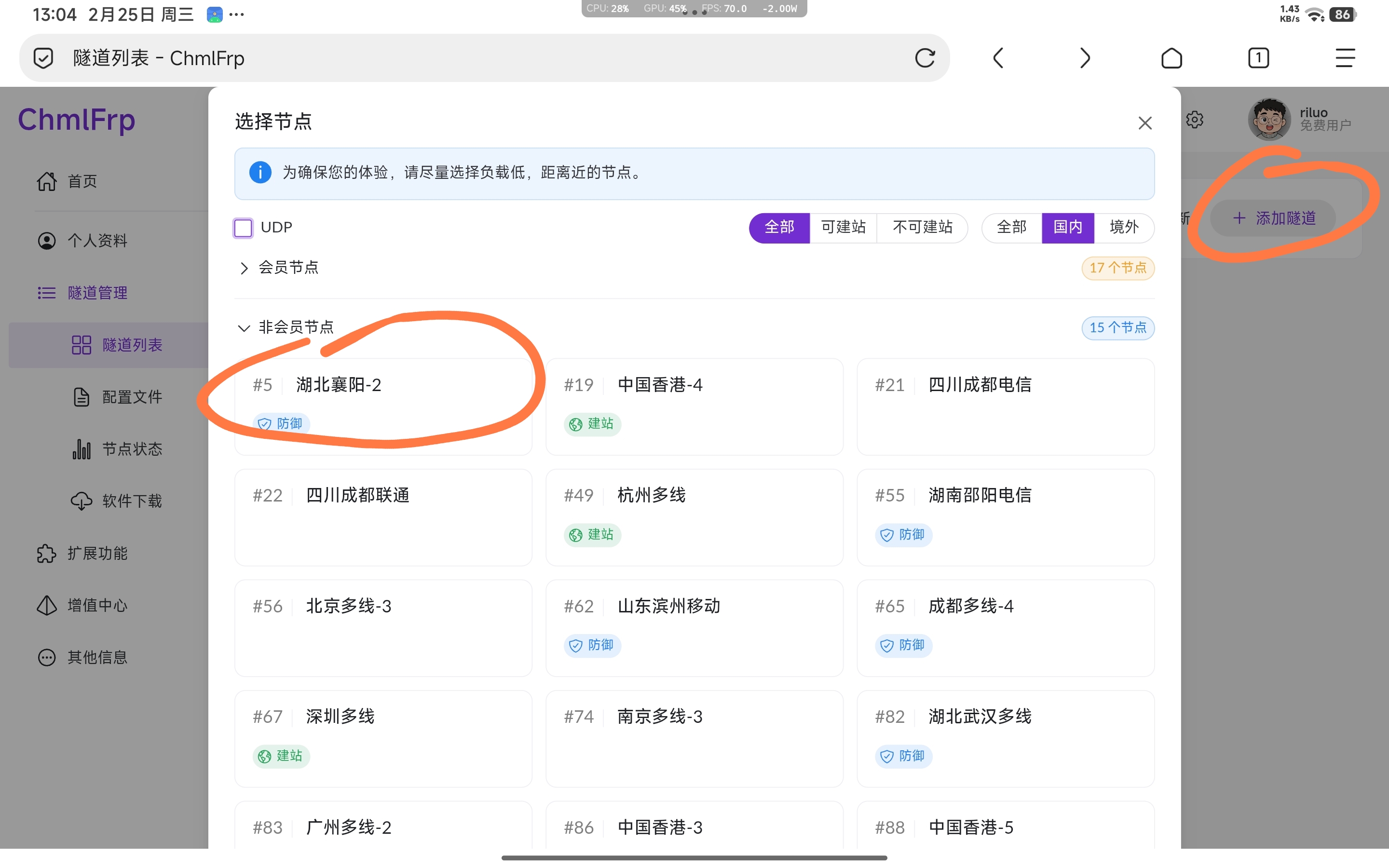Open 节点状态 in the sidebar
The image size is (1389, 868).
pos(132,449)
